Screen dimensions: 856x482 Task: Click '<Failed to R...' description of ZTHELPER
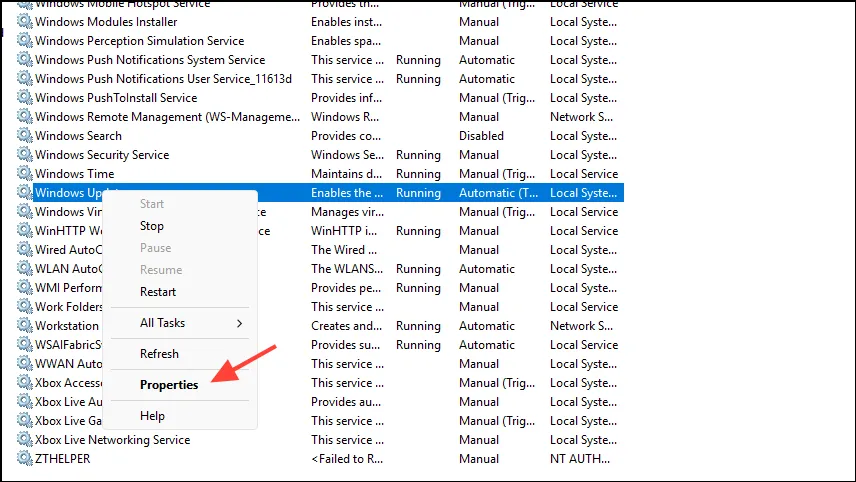coord(347,459)
